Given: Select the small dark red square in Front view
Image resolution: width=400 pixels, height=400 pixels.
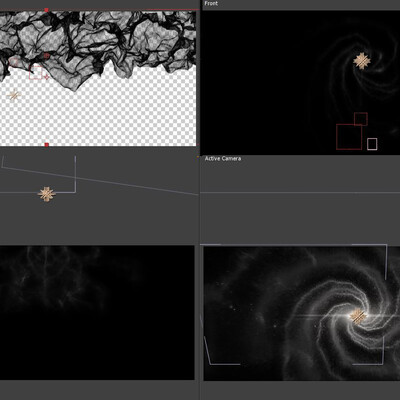Looking at the screenshot, I should 361,119.
